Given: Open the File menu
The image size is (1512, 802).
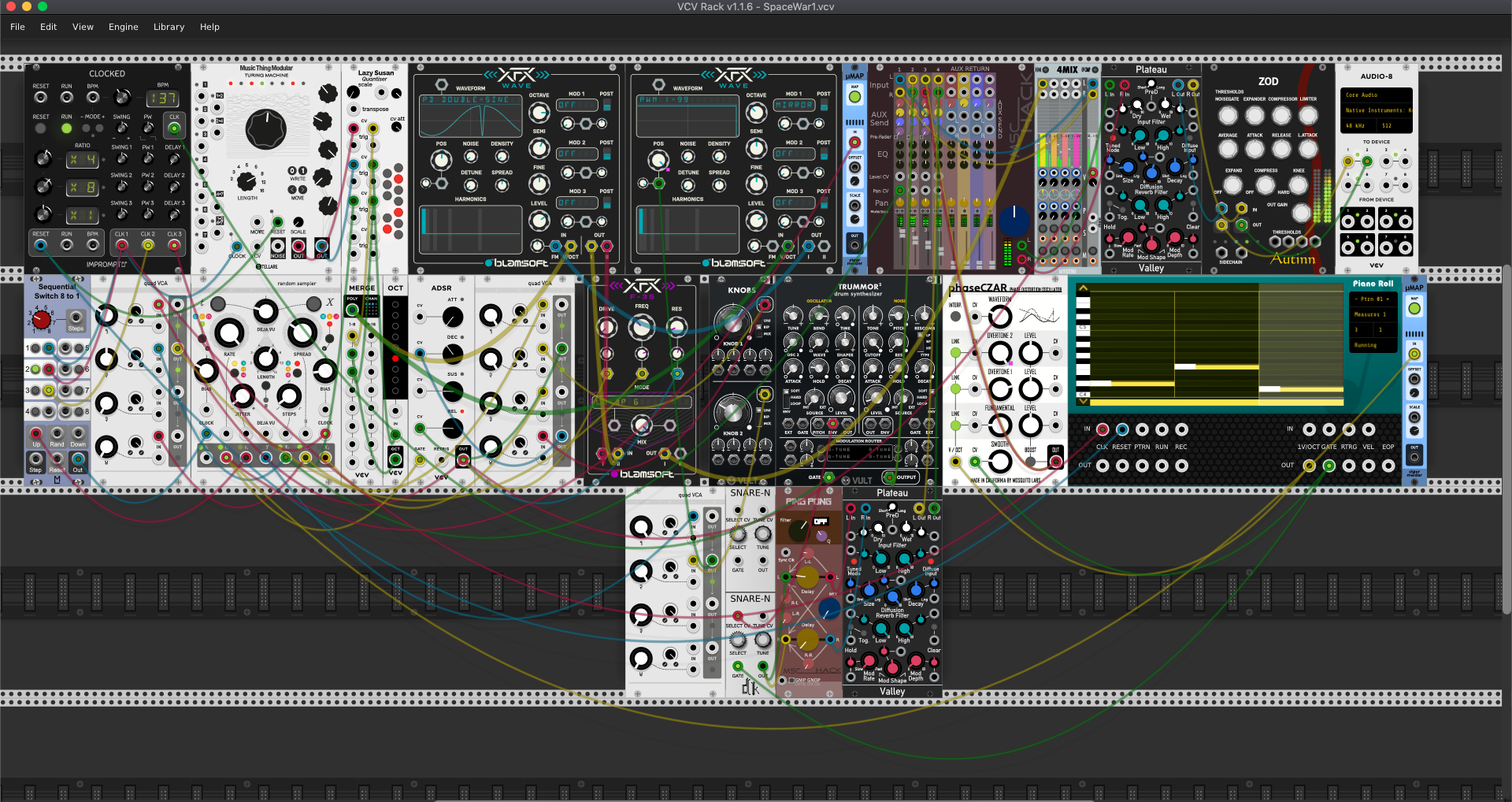Looking at the screenshot, I should pos(17,27).
